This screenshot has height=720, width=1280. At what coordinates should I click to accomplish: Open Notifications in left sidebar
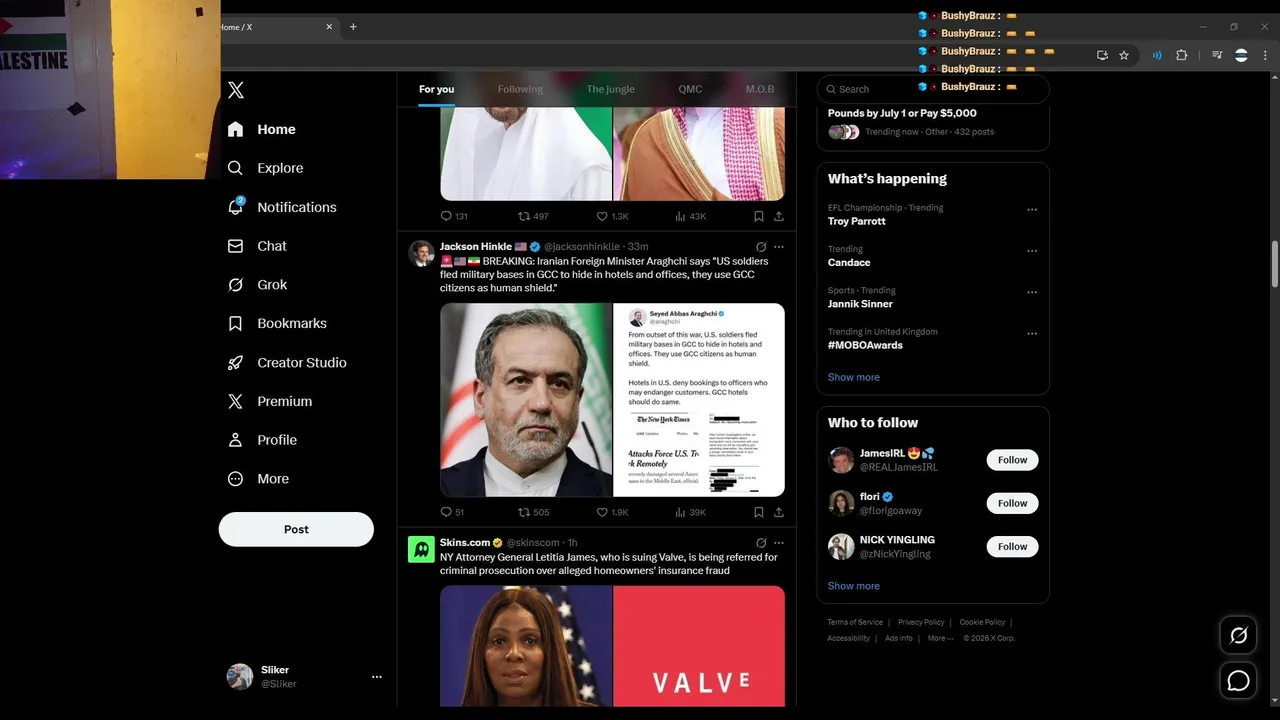coord(283,207)
